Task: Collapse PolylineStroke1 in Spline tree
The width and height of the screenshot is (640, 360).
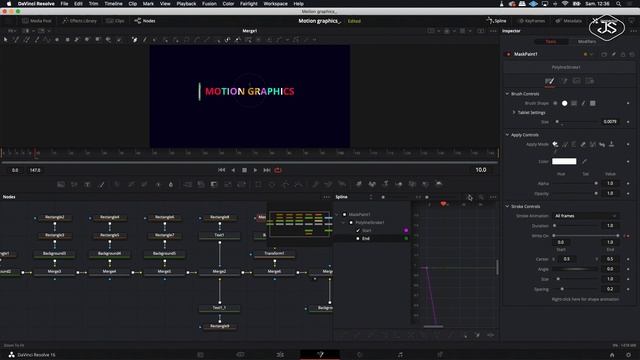Action: 343,222
